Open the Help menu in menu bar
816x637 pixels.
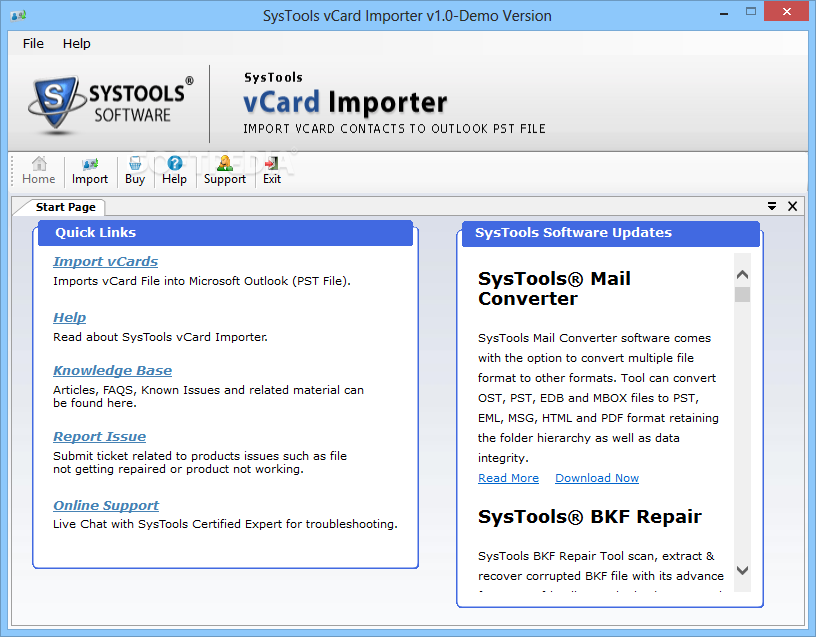coord(76,44)
